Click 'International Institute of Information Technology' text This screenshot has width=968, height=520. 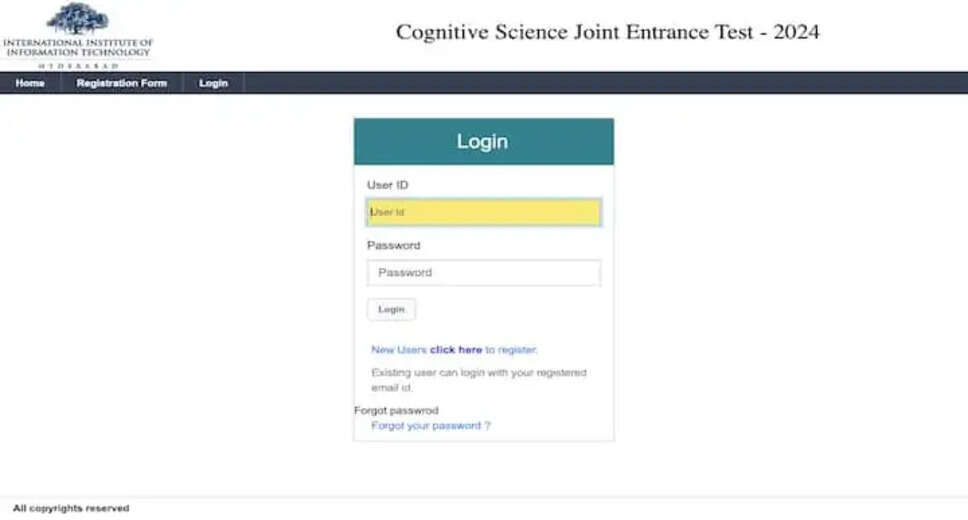(x=78, y=48)
